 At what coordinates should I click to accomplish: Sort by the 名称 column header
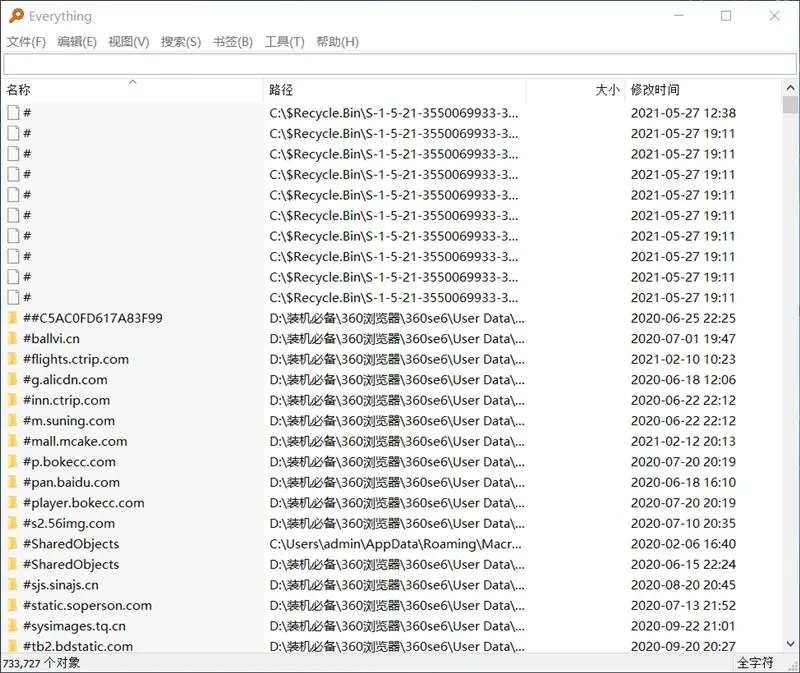point(133,90)
